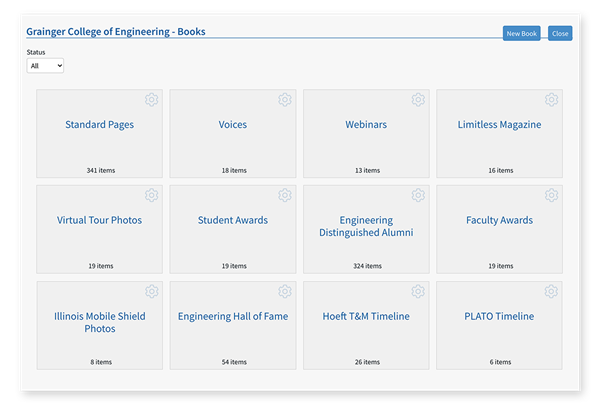This screenshot has height=405, width=600.
Task: Open Engineering Hall of Fame gear
Action: pos(285,291)
